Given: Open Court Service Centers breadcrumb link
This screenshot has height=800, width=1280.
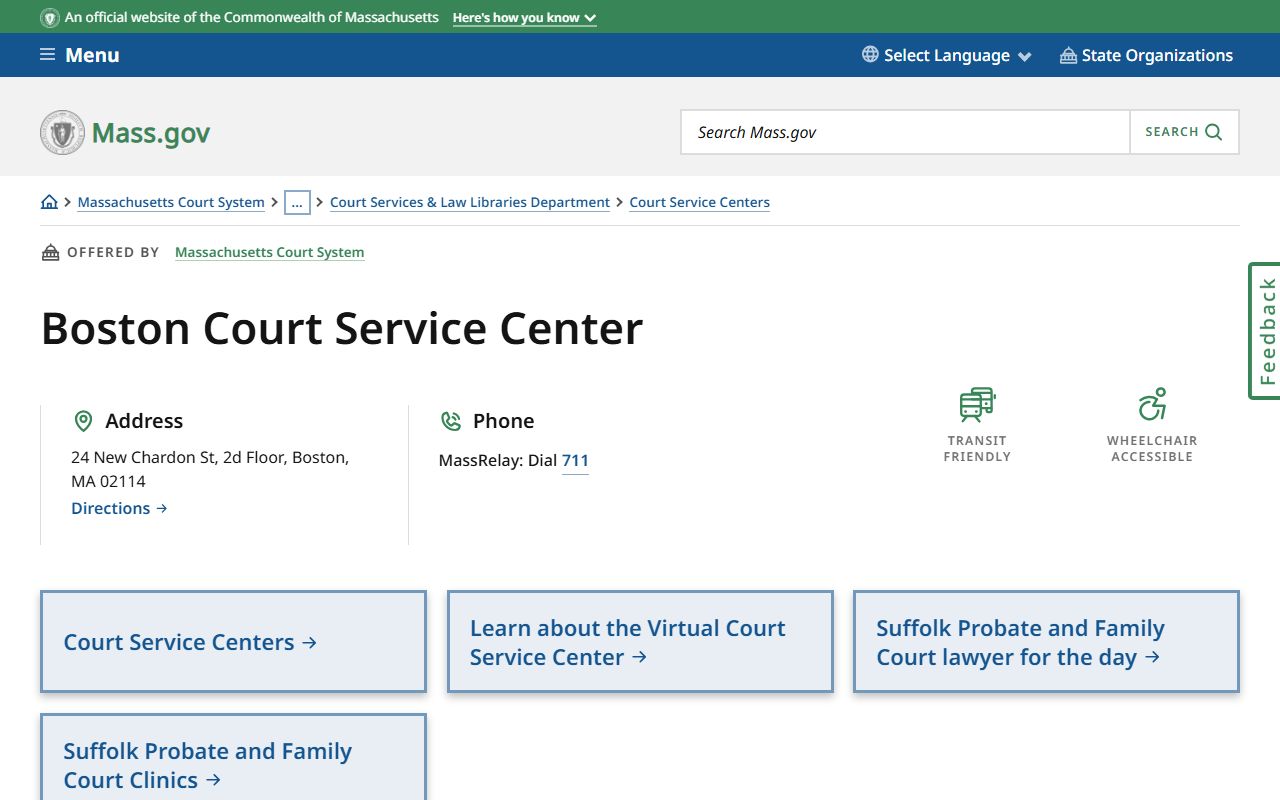Looking at the screenshot, I should click(x=700, y=202).
